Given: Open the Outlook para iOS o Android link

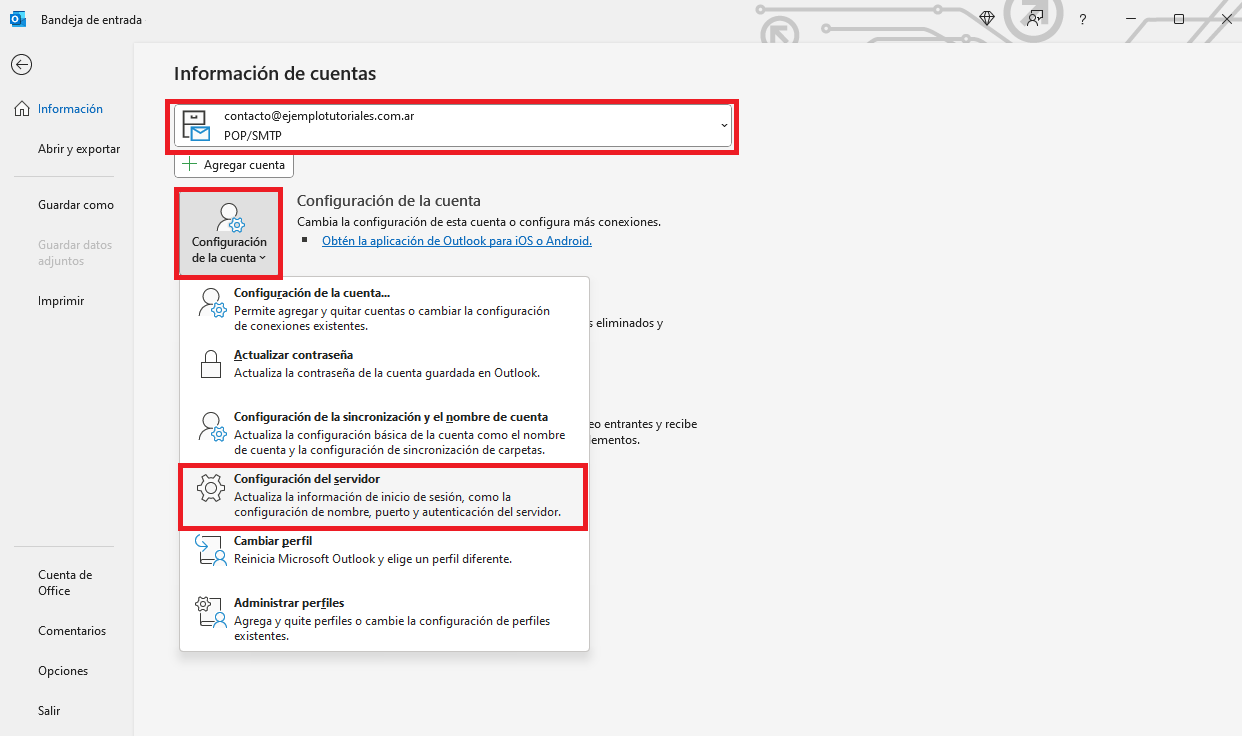Looking at the screenshot, I should [457, 241].
